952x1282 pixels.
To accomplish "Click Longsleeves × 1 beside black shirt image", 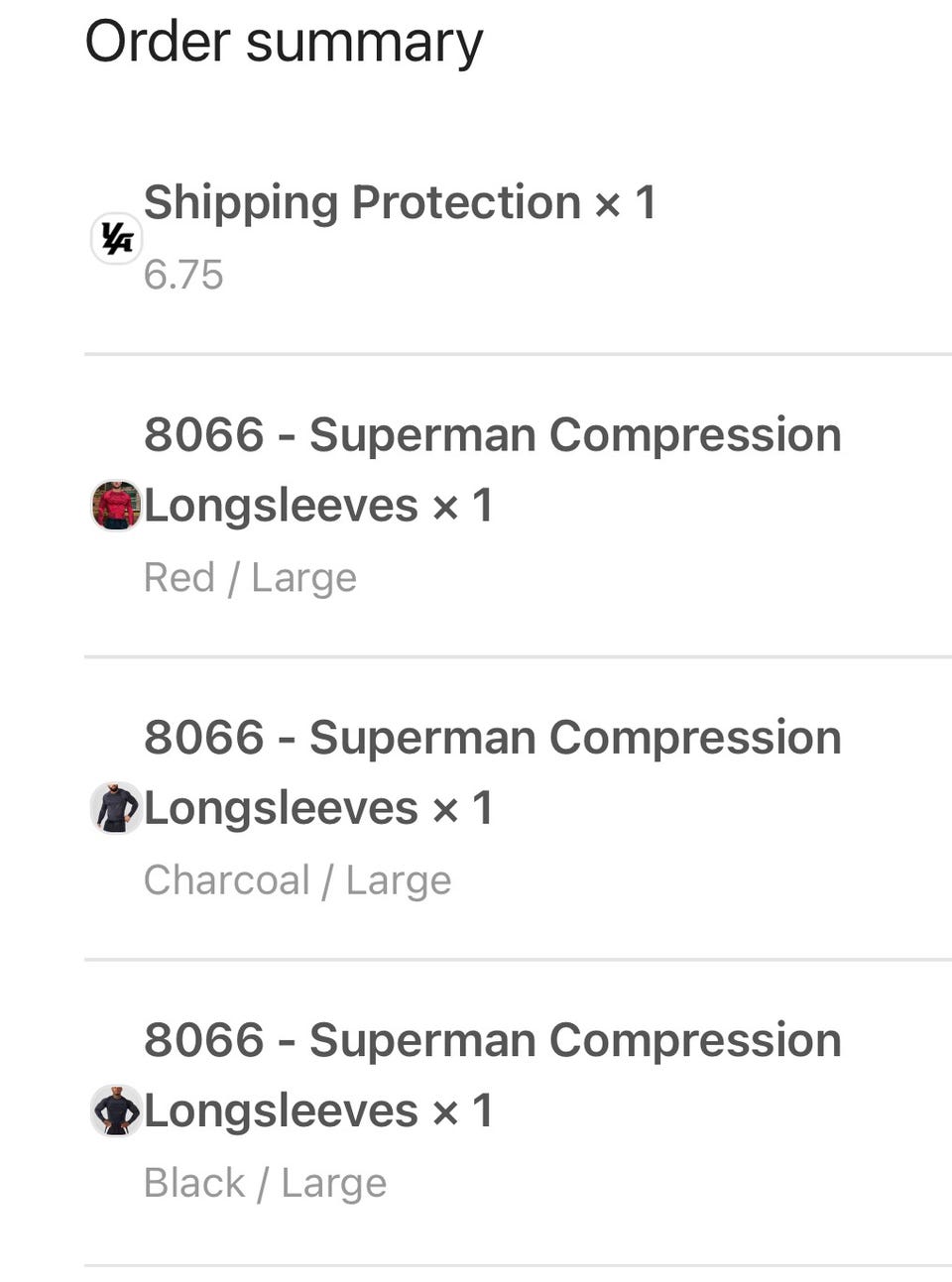I will [x=318, y=1110].
